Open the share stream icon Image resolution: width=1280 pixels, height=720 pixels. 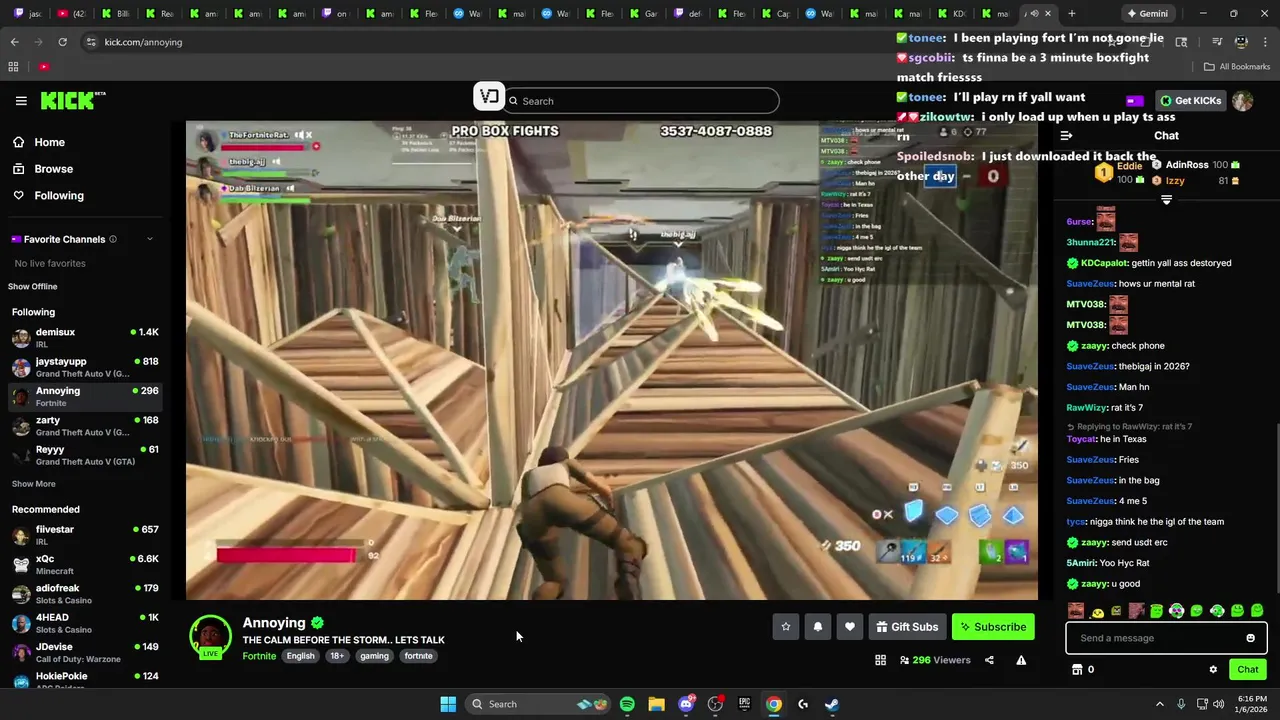pos(989,660)
